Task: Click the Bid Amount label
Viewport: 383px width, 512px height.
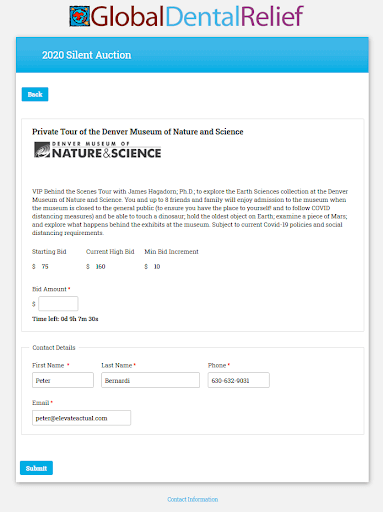Action: 49,289
